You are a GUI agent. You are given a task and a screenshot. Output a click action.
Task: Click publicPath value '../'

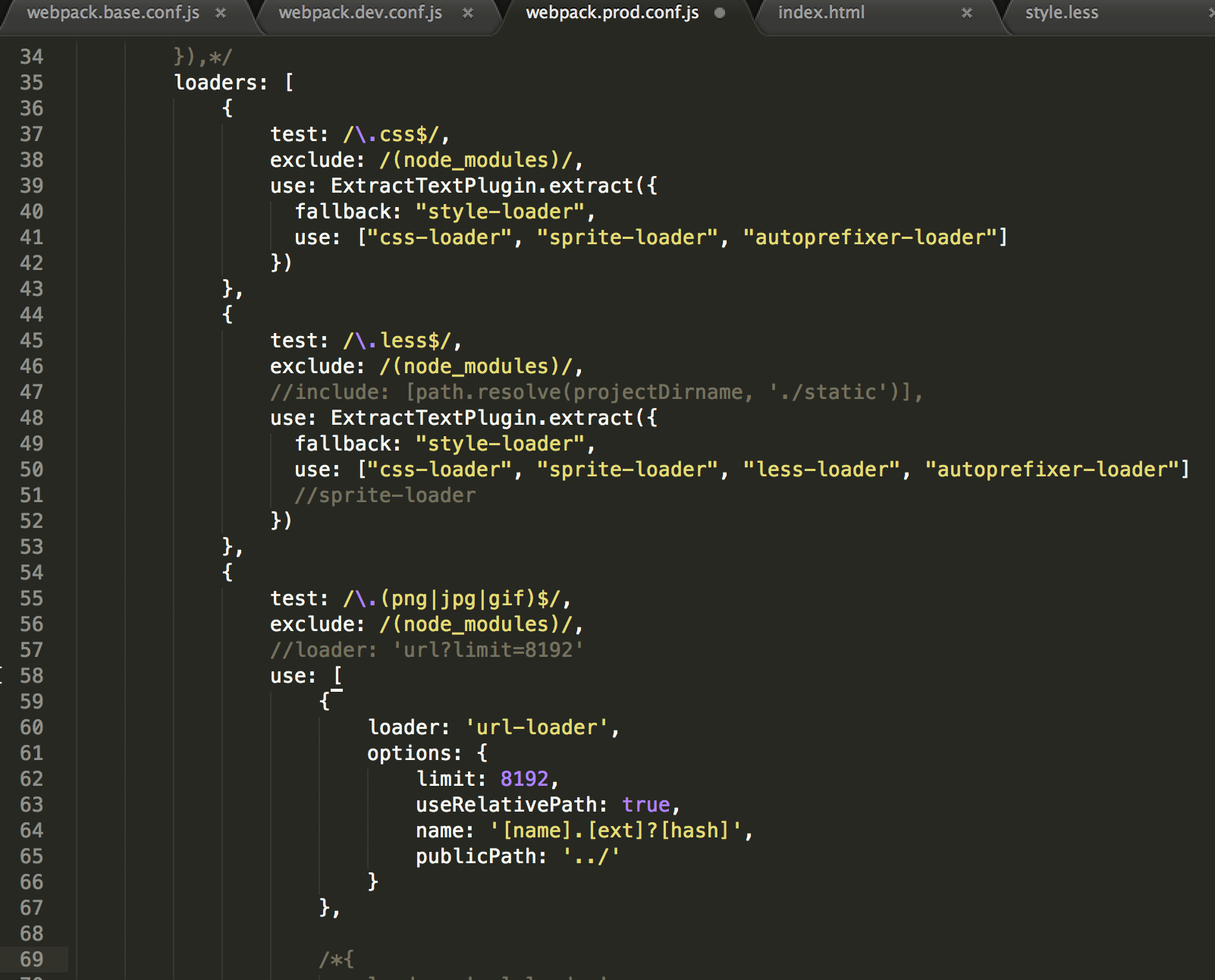point(592,856)
